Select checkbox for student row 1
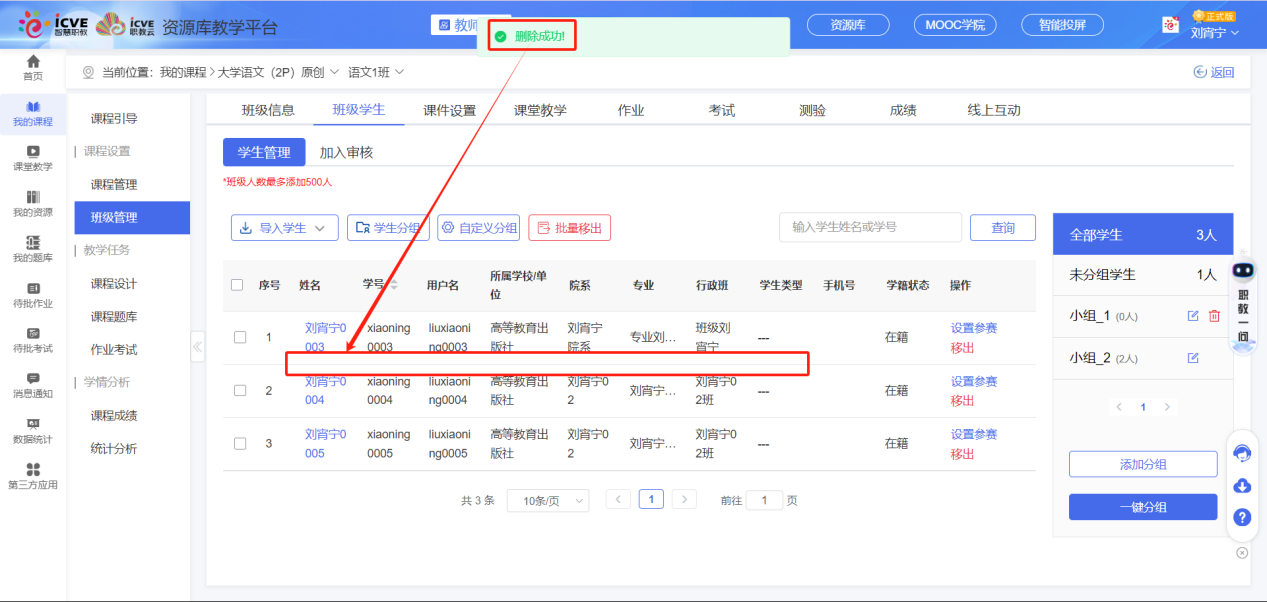The height and width of the screenshot is (602, 1267). (240, 337)
